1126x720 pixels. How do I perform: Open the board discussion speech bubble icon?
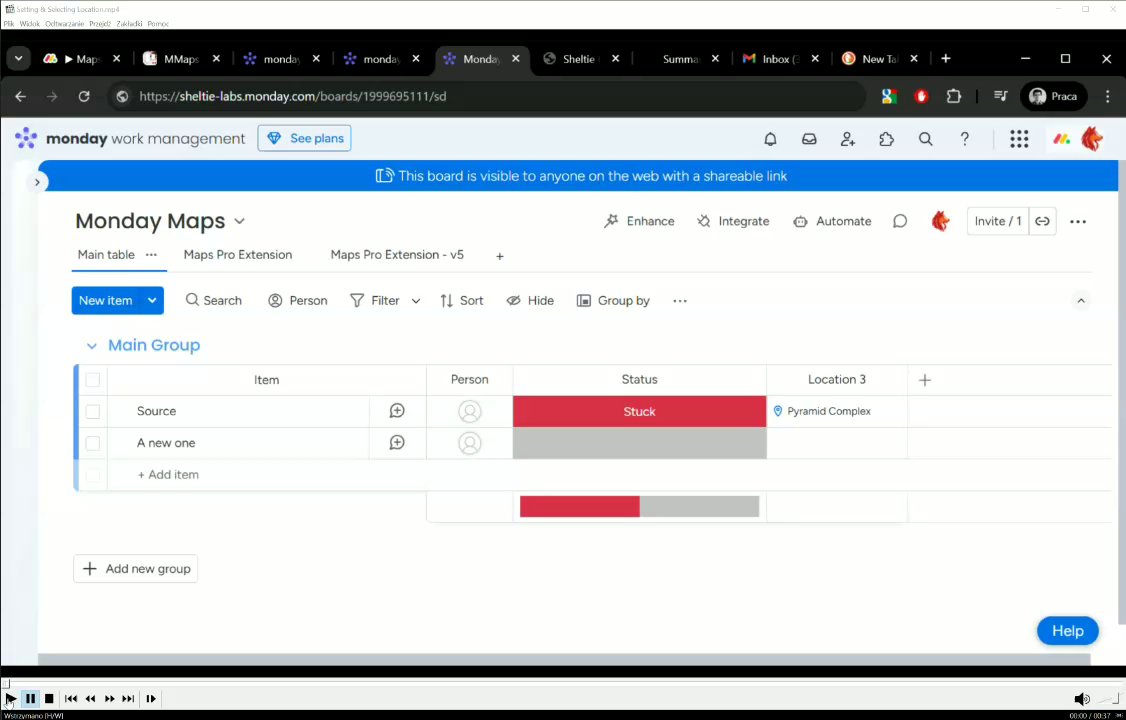click(900, 222)
